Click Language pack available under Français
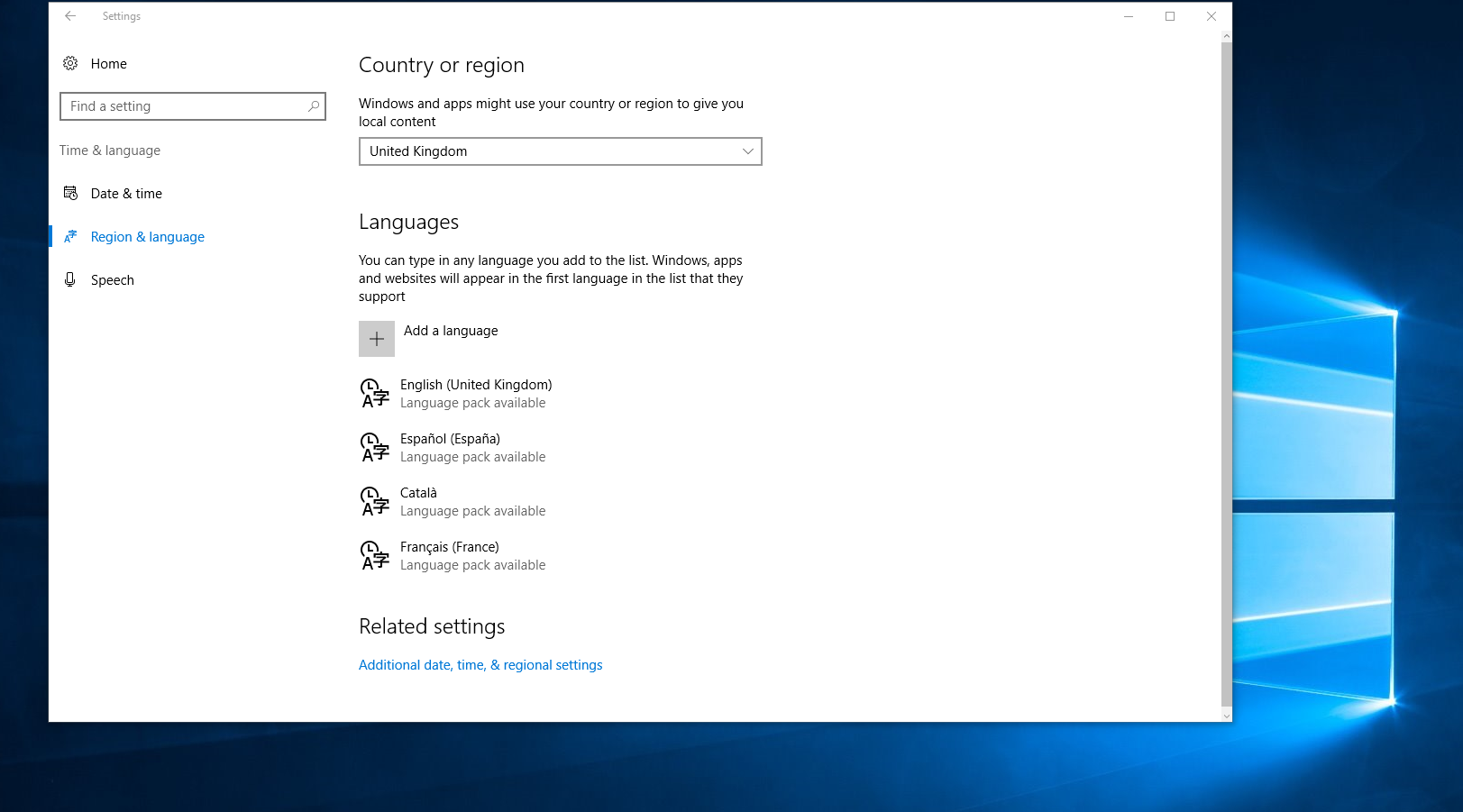1463x812 pixels. (473, 565)
